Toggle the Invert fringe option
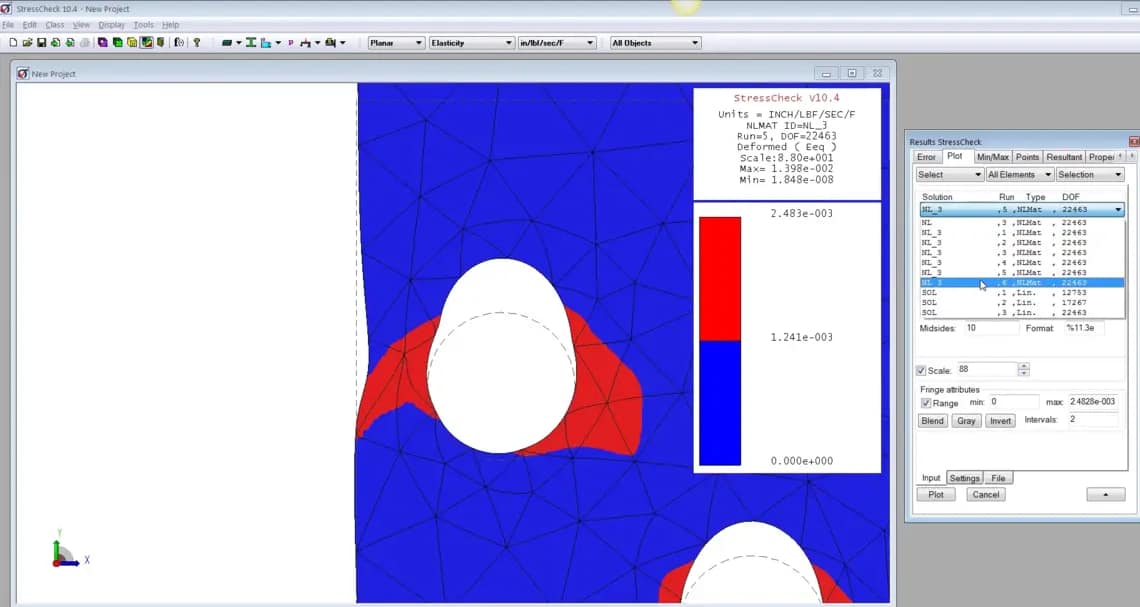1140x607 pixels. [1000, 420]
